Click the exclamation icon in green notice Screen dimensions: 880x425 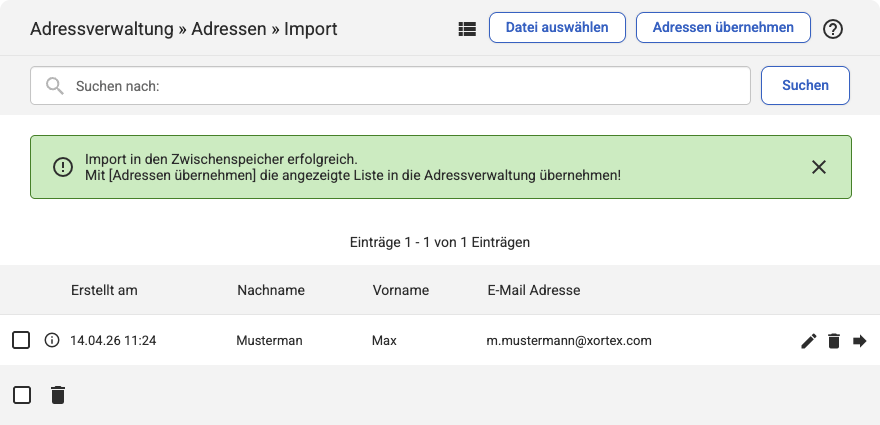point(63,167)
